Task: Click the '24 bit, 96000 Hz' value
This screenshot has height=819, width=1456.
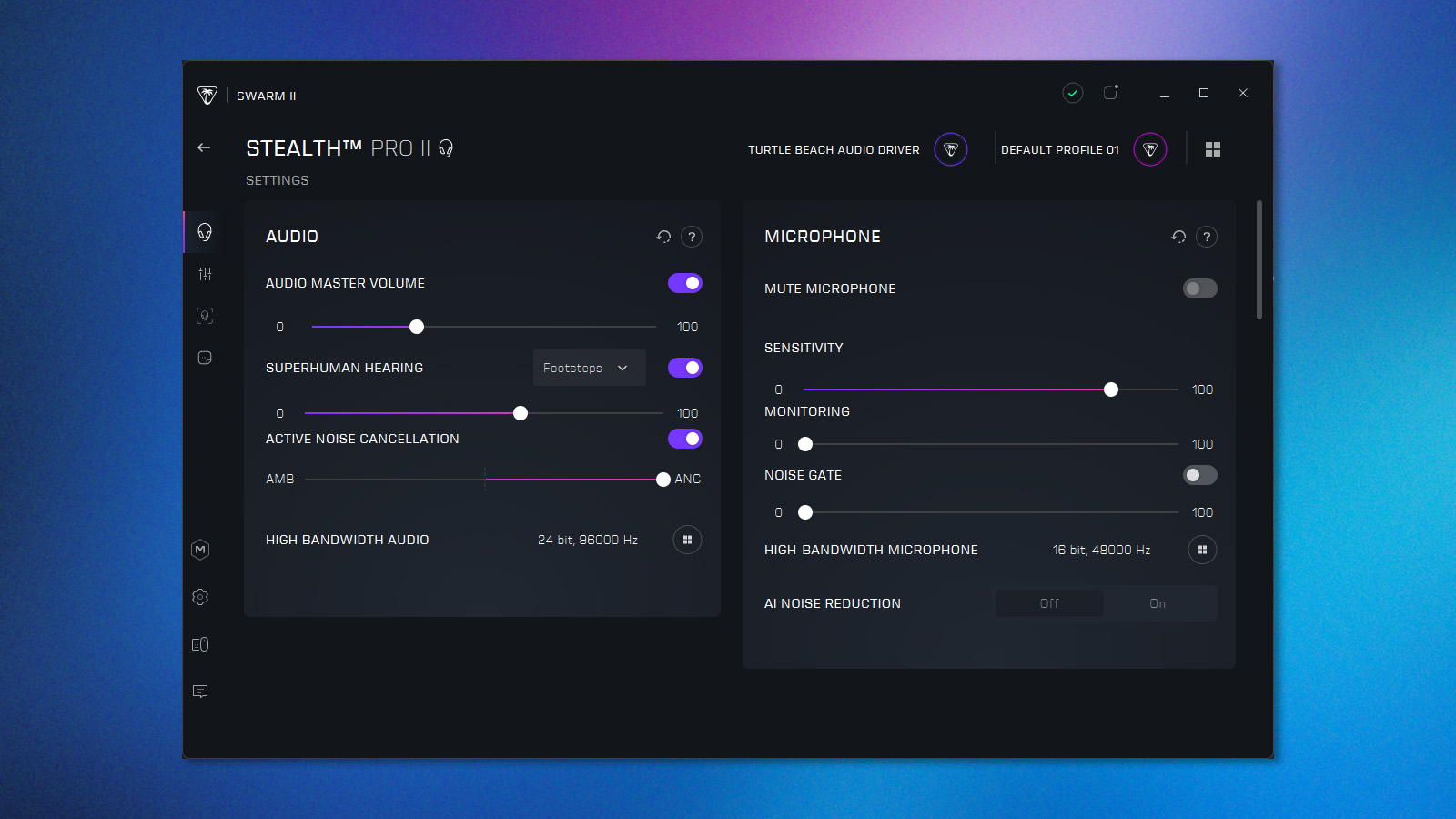Action: tap(588, 540)
